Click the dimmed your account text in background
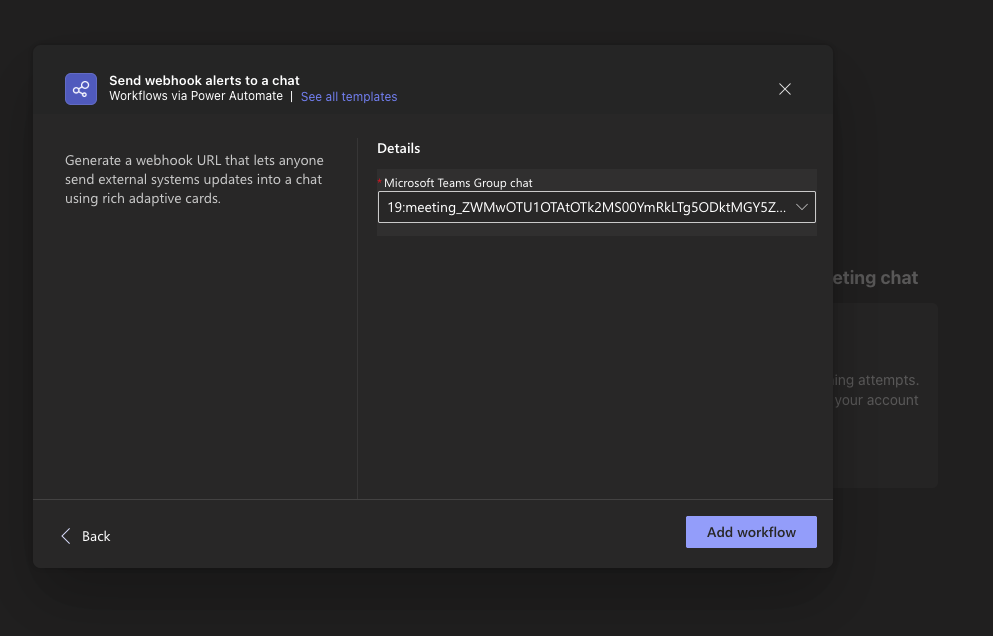993x636 pixels. (x=877, y=400)
